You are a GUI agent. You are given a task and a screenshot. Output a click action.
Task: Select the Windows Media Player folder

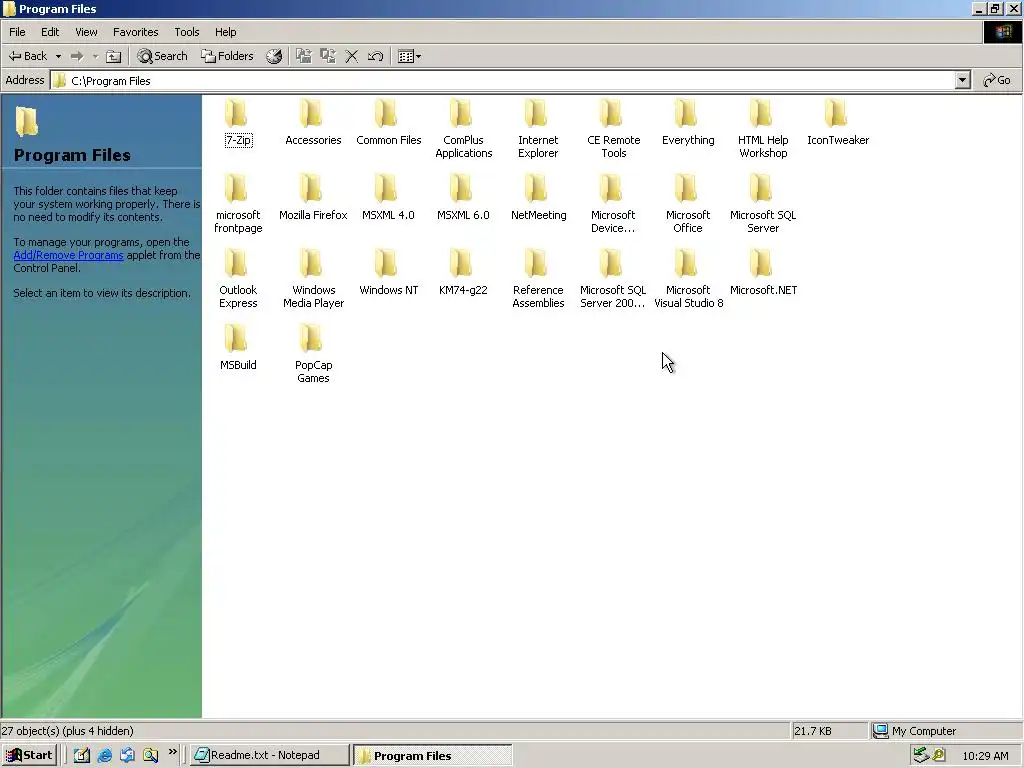click(x=313, y=279)
